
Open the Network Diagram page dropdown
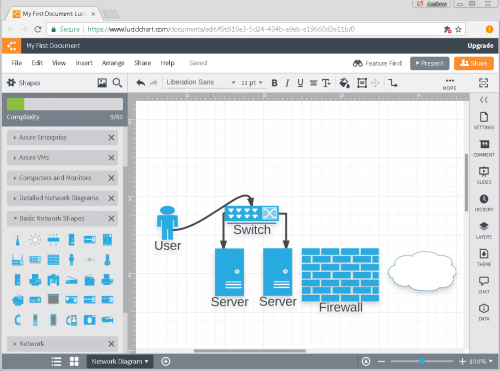(x=120, y=362)
